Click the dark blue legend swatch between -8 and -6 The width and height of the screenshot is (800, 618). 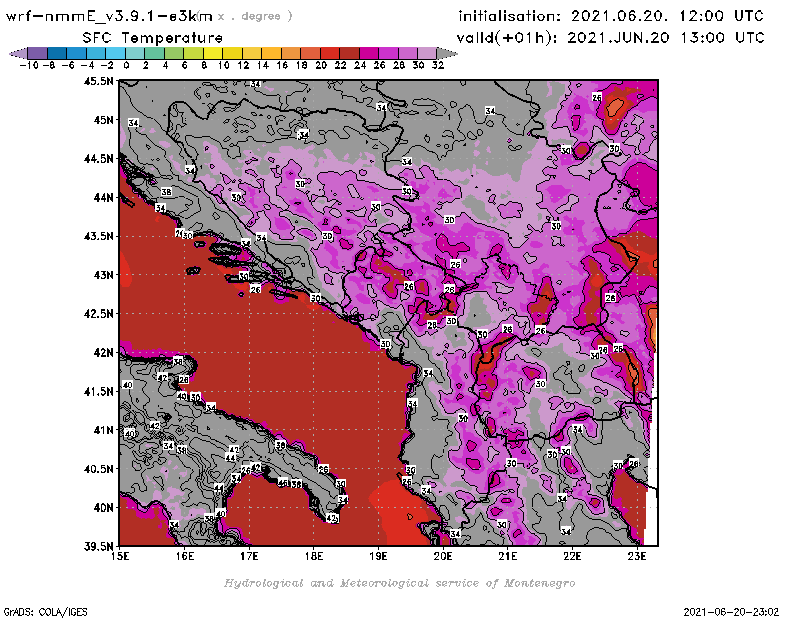57,53
